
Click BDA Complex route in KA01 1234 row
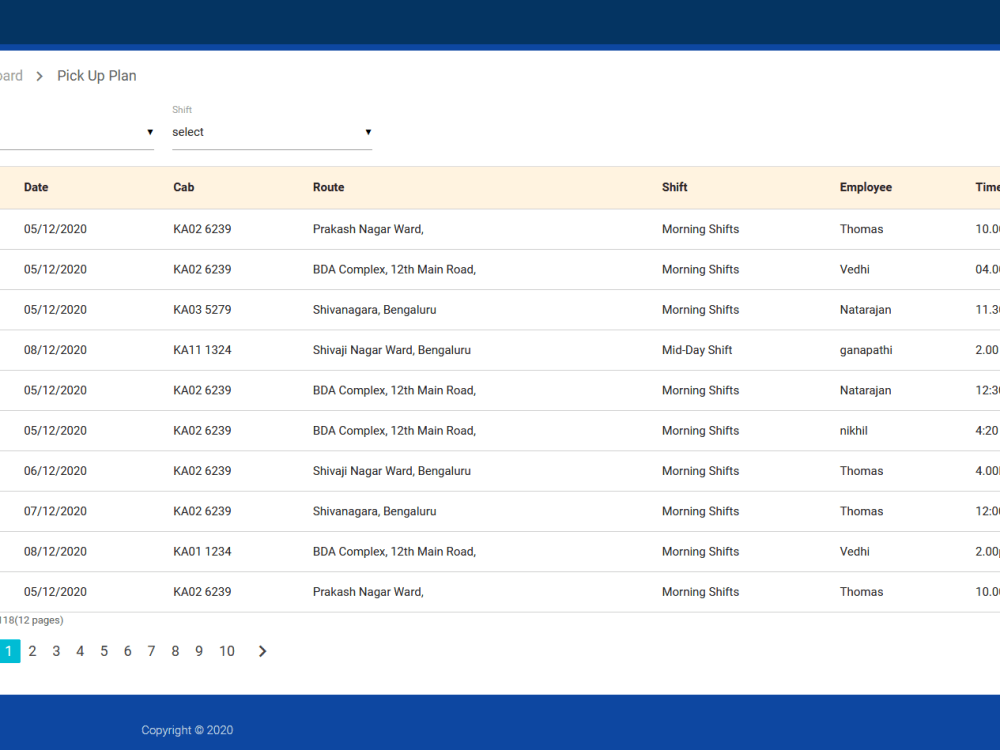(x=394, y=552)
